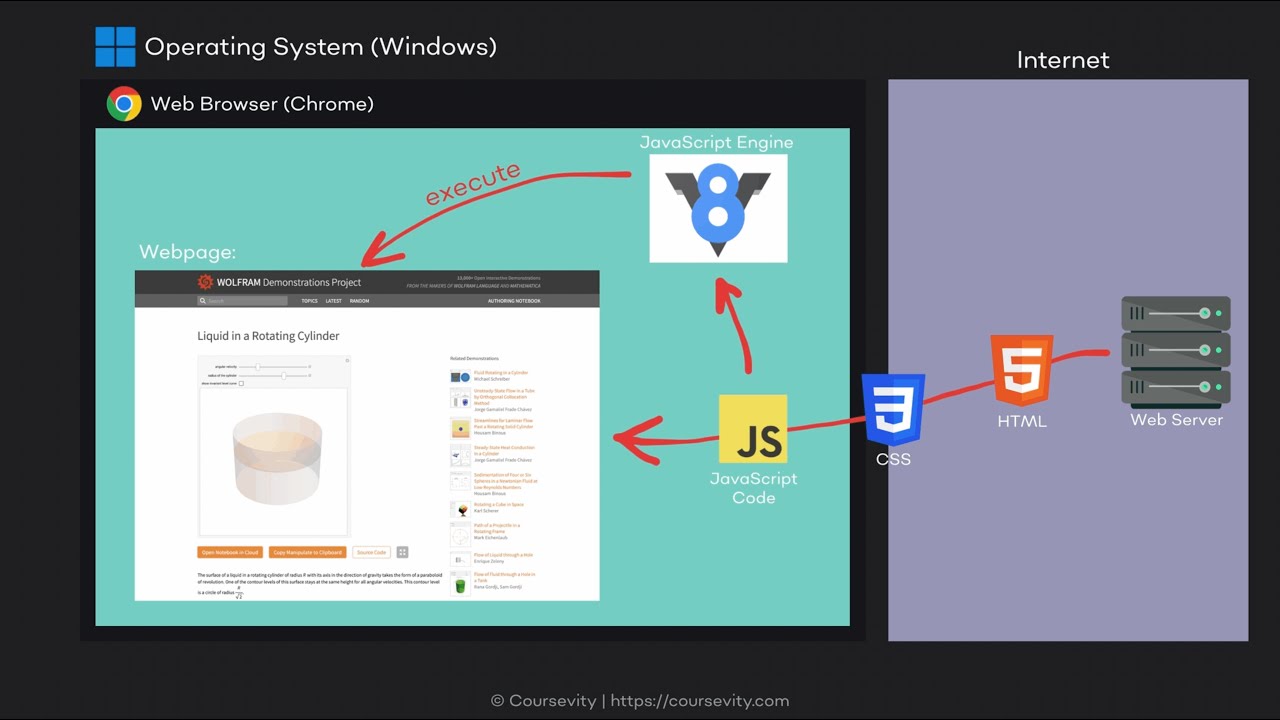
Task: Click Open Notebook in Cloud button
Action: click(x=230, y=552)
